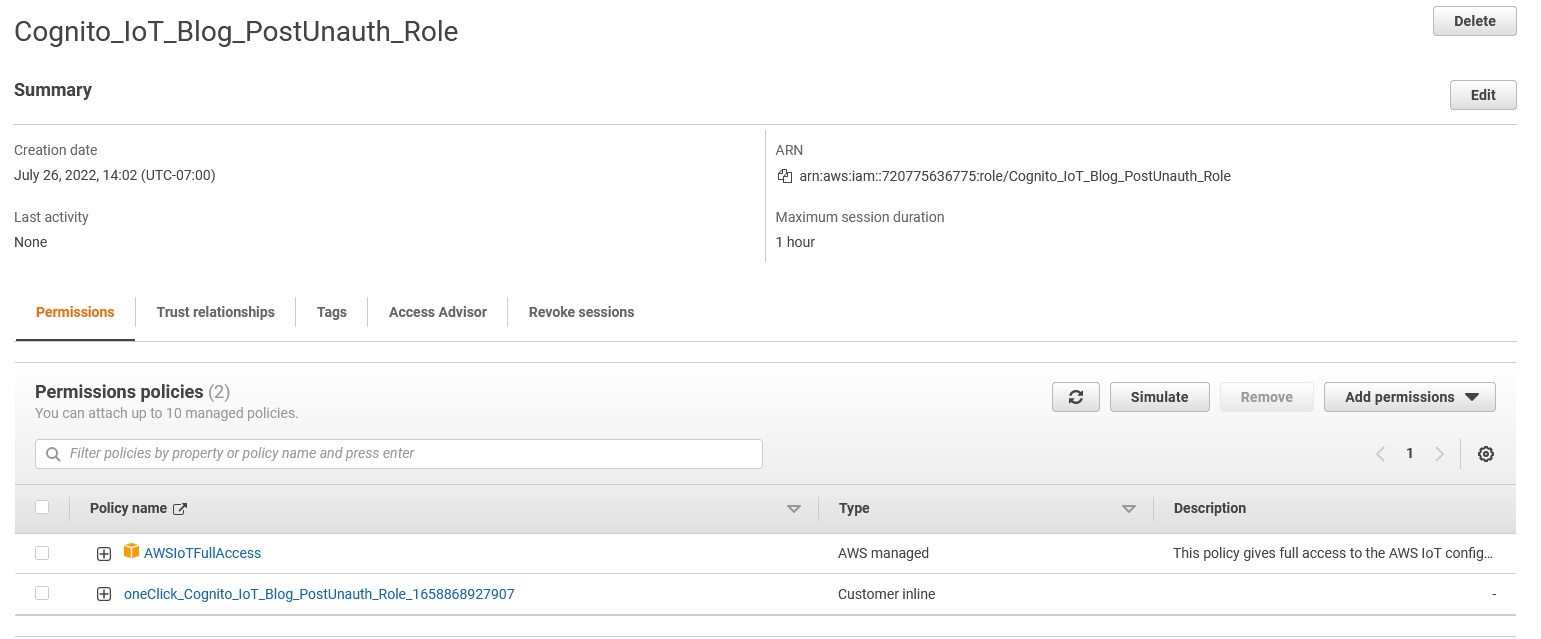
Task: Click the refresh policies icon button
Action: [x=1076, y=397]
